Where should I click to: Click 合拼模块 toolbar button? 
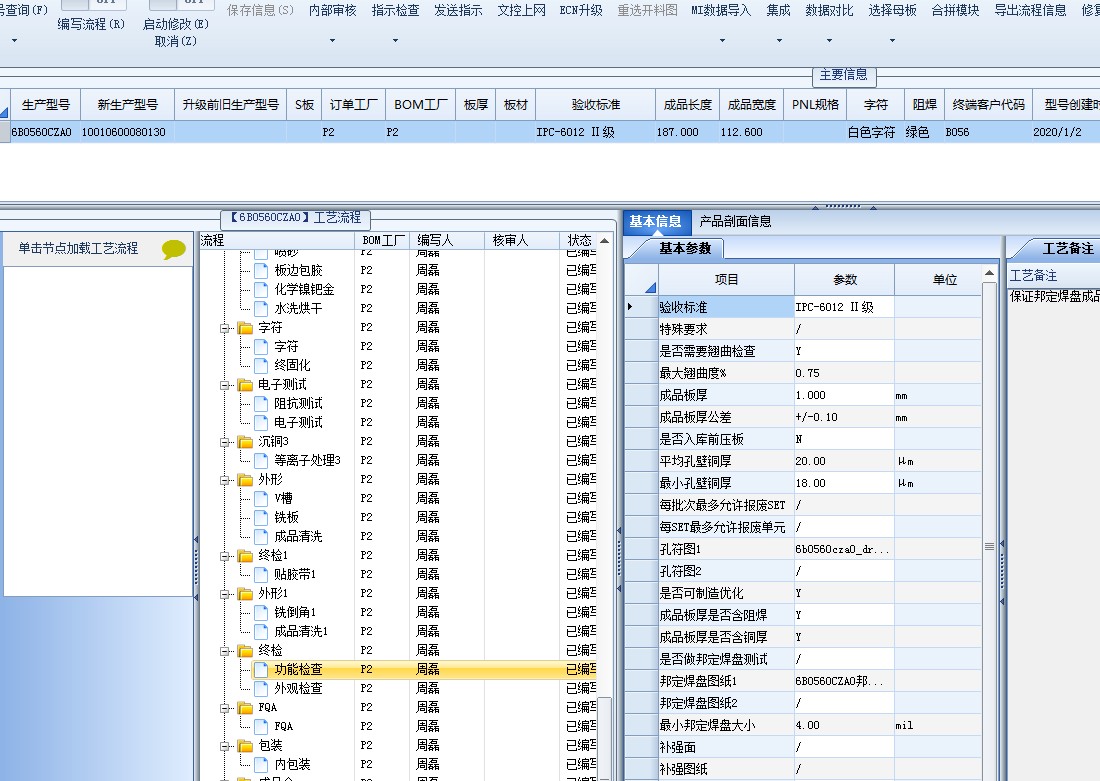(955, 11)
